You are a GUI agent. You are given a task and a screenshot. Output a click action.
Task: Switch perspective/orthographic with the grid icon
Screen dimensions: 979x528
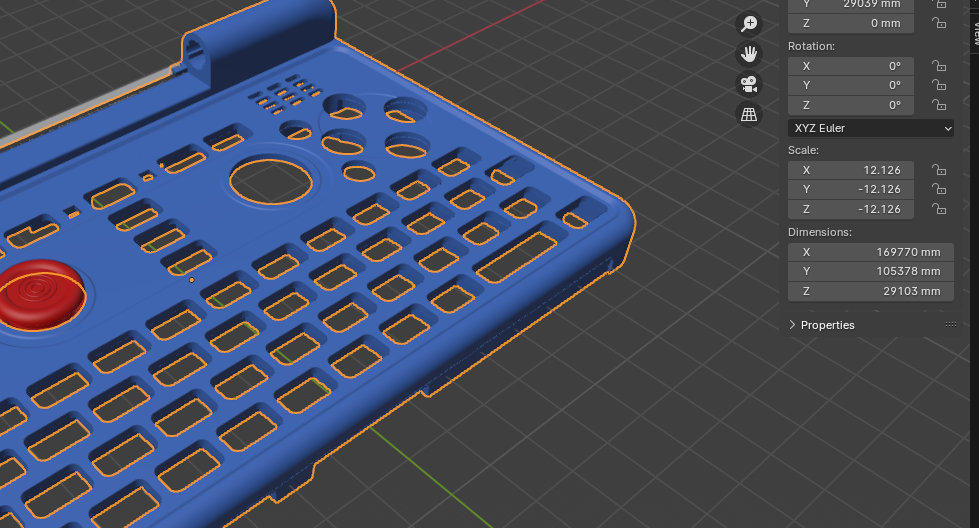click(749, 114)
